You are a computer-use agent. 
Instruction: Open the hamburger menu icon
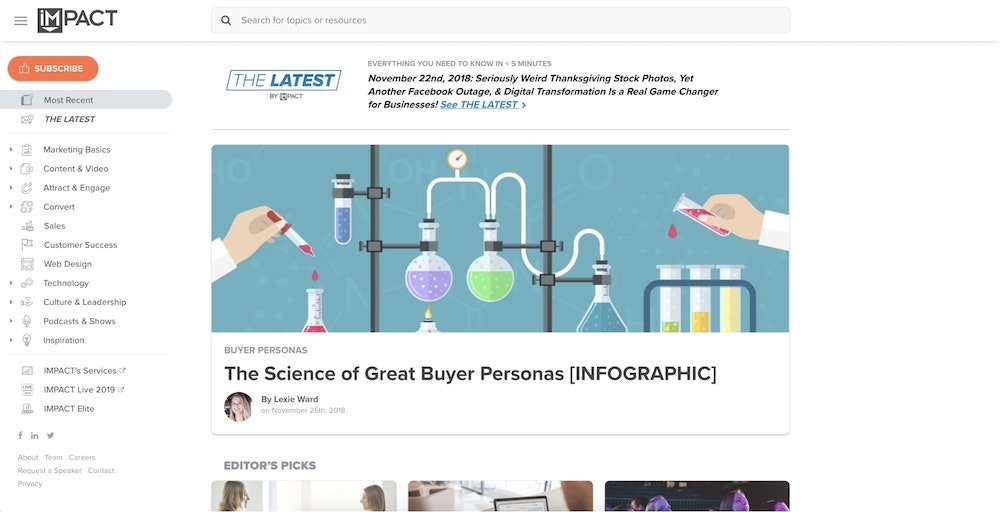click(x=20, y=20)
